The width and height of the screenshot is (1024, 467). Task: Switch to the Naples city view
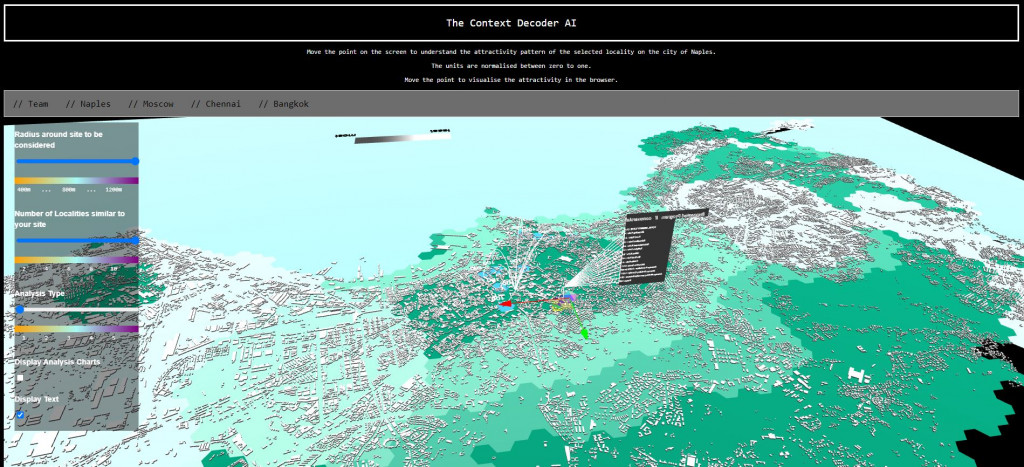point(95,104)
